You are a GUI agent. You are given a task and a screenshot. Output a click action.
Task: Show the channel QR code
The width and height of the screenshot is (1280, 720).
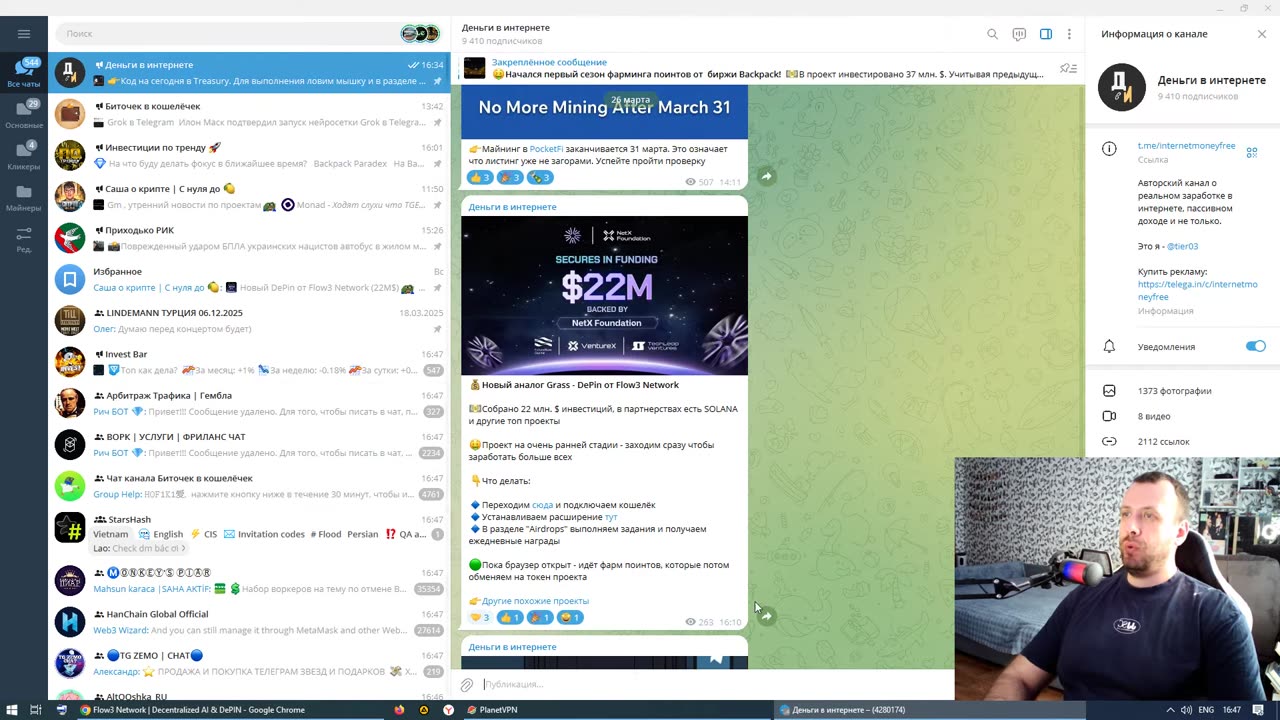[x=1252, y=152]
